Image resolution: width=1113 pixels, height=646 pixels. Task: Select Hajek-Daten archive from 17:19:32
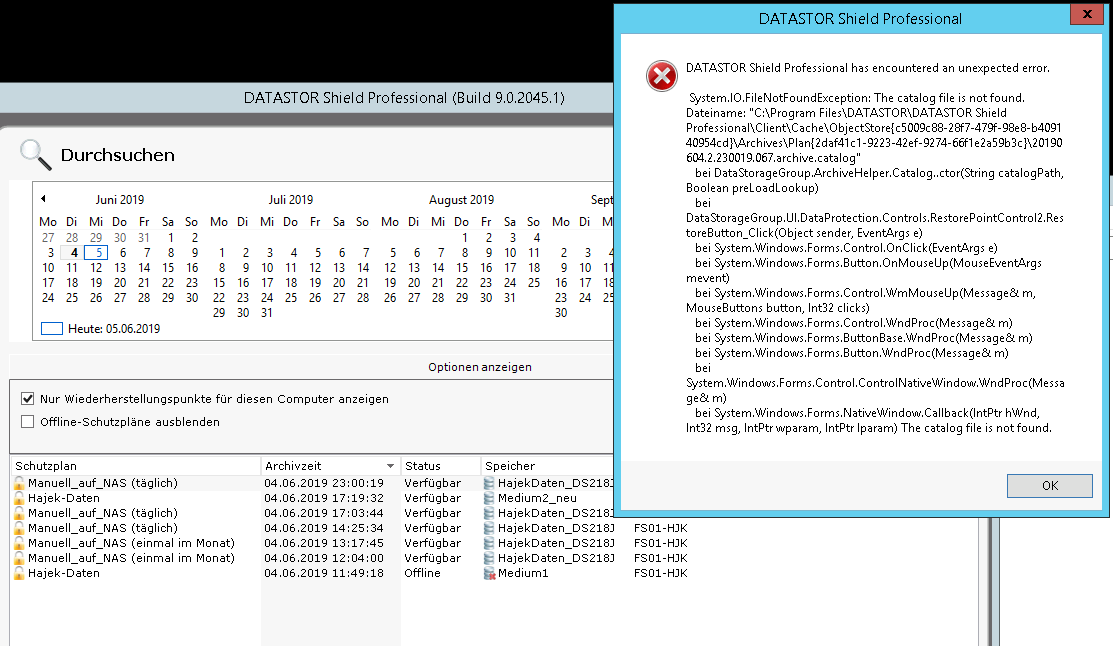click(x=64, y=498)
